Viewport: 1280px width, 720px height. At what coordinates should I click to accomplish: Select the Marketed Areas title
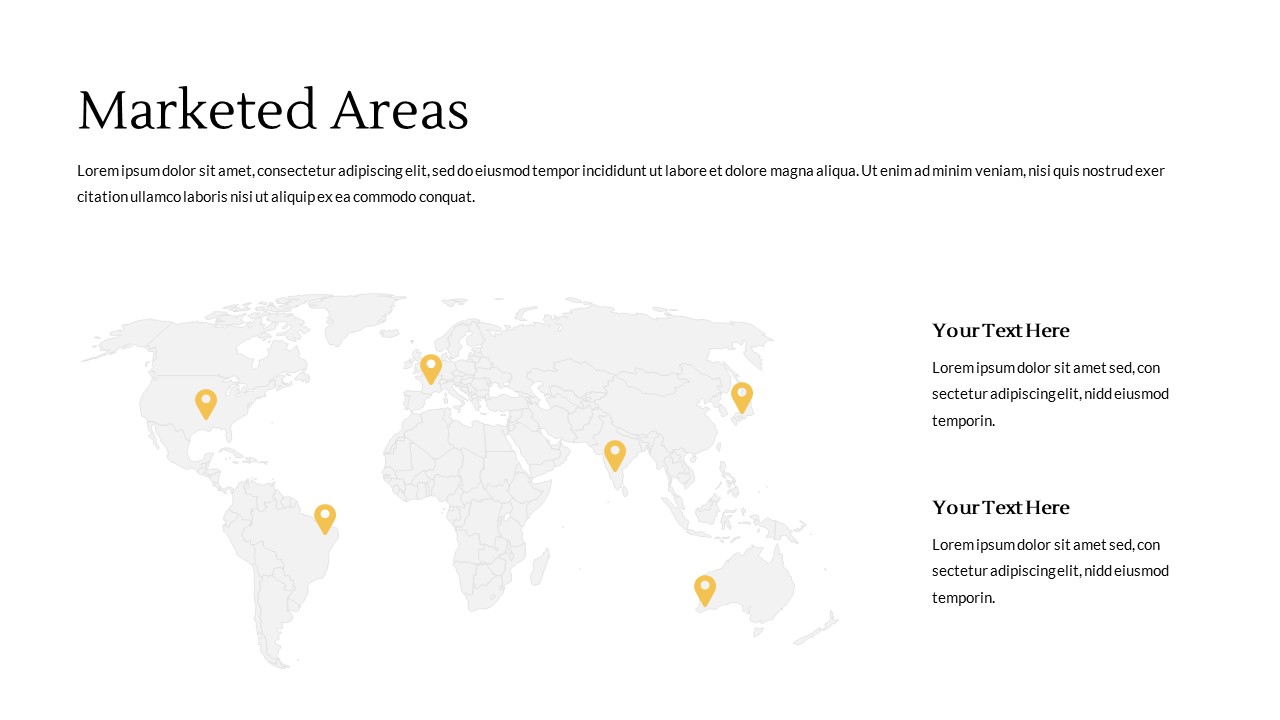(273, 110)
